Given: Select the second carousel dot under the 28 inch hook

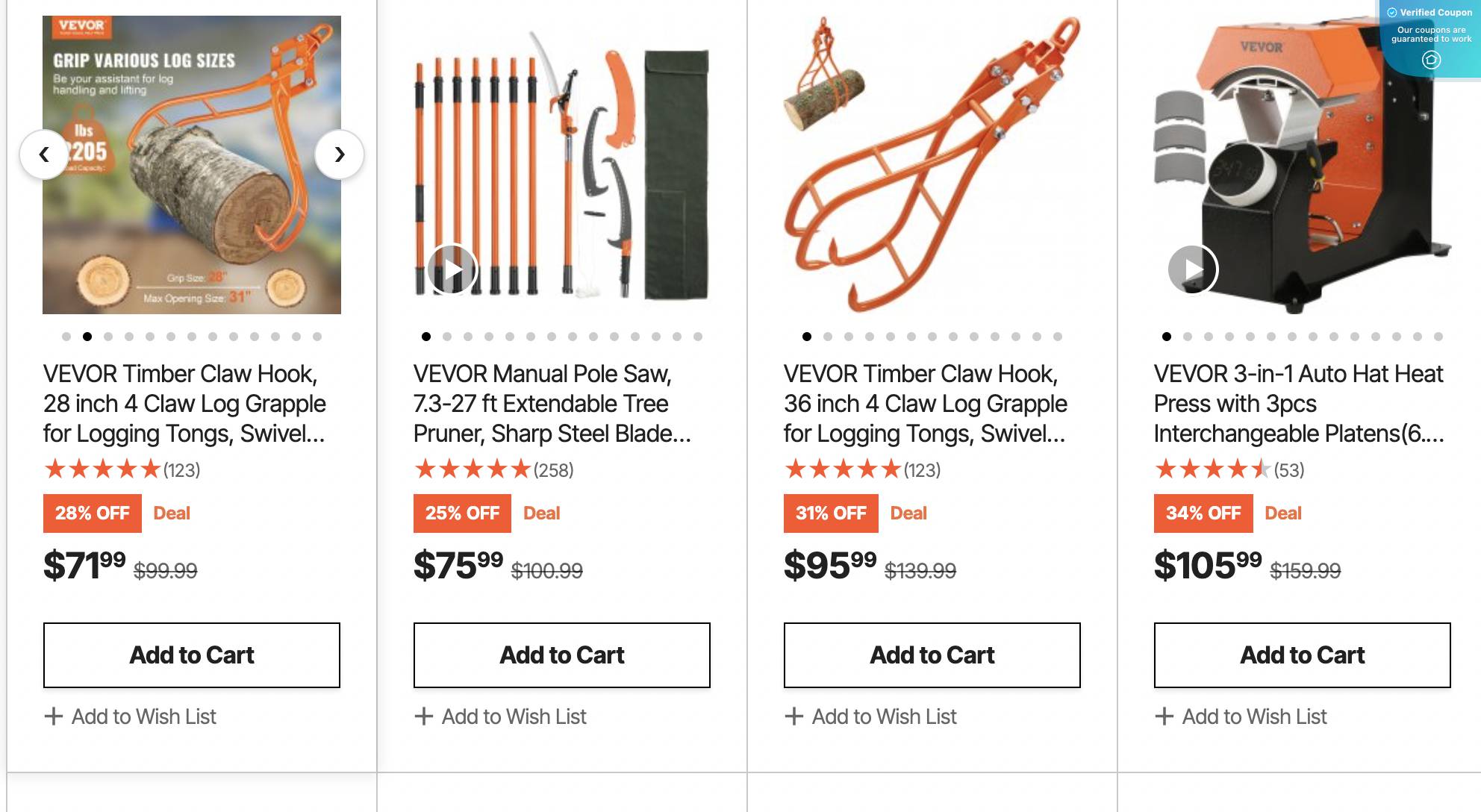Looking at the screenshot, I should (89, 337).
